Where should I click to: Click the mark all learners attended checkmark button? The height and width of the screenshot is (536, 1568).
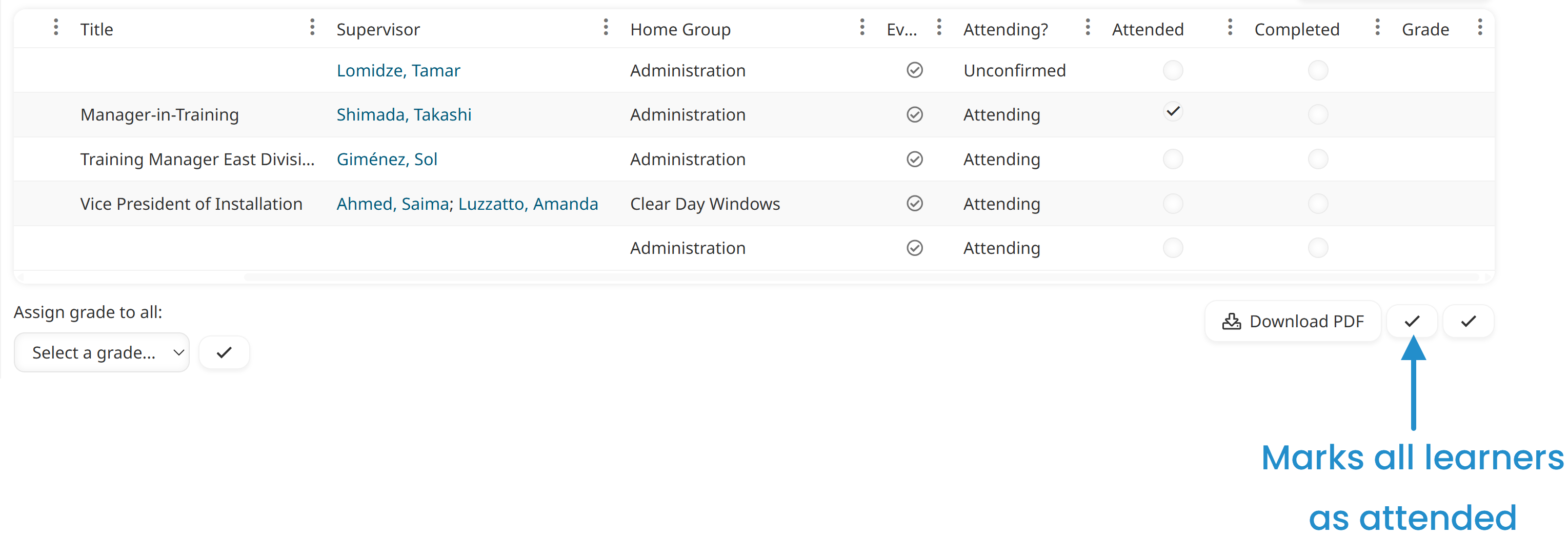tap(1412, 321)
